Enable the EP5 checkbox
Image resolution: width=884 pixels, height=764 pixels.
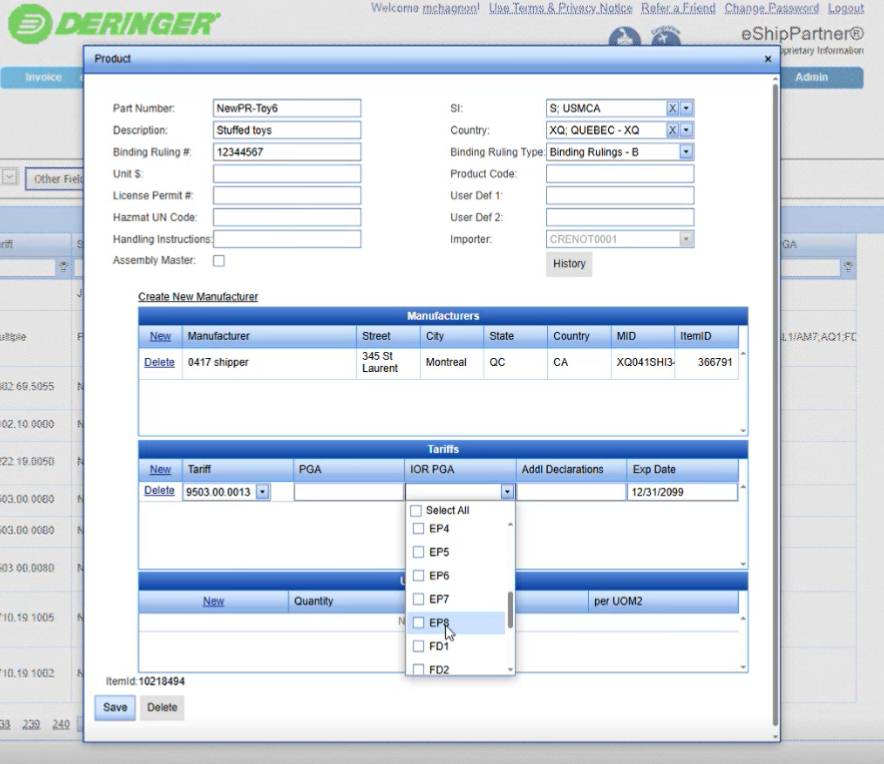[x=419, y=552]
